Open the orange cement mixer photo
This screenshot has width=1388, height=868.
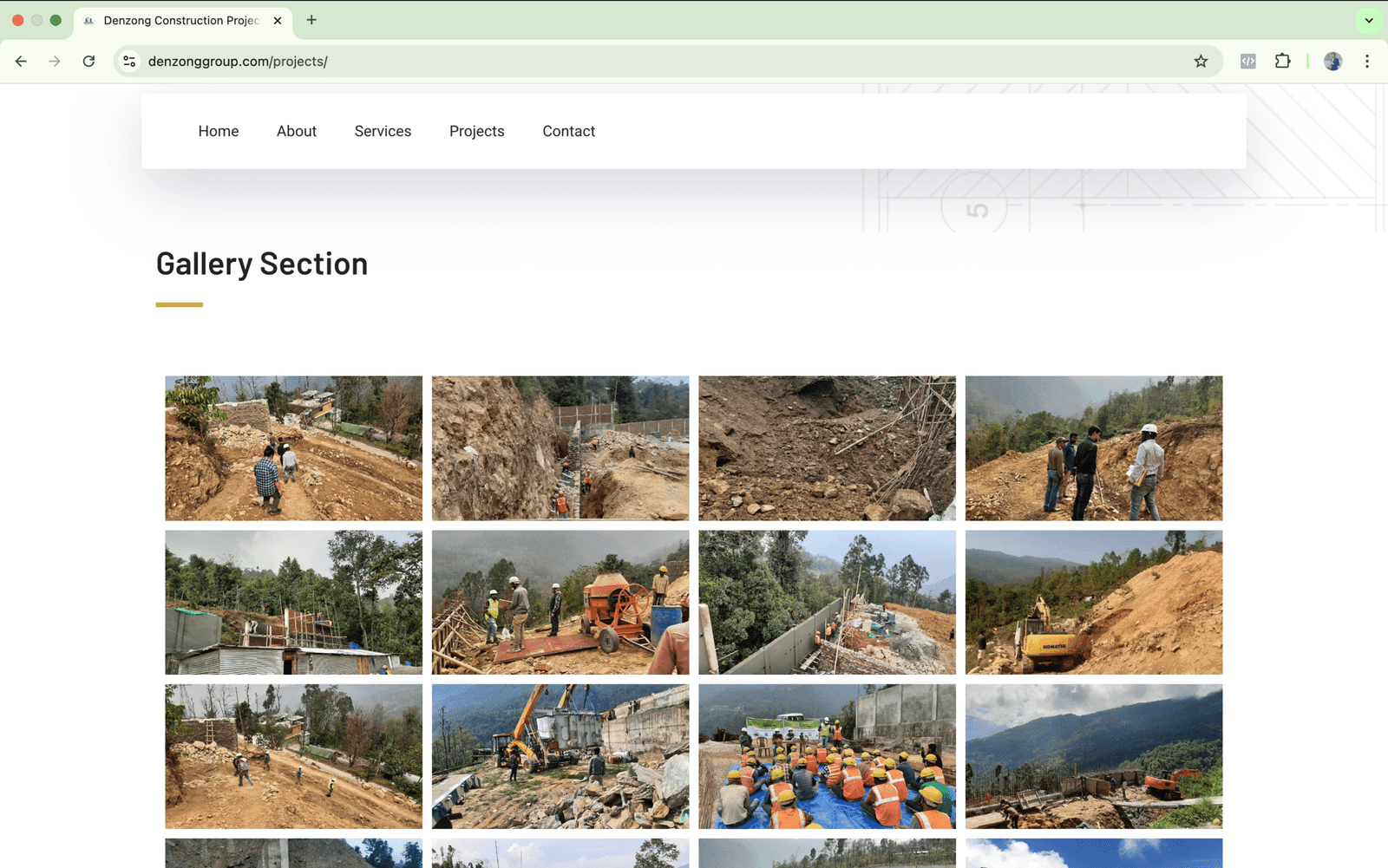pos(560,603)
